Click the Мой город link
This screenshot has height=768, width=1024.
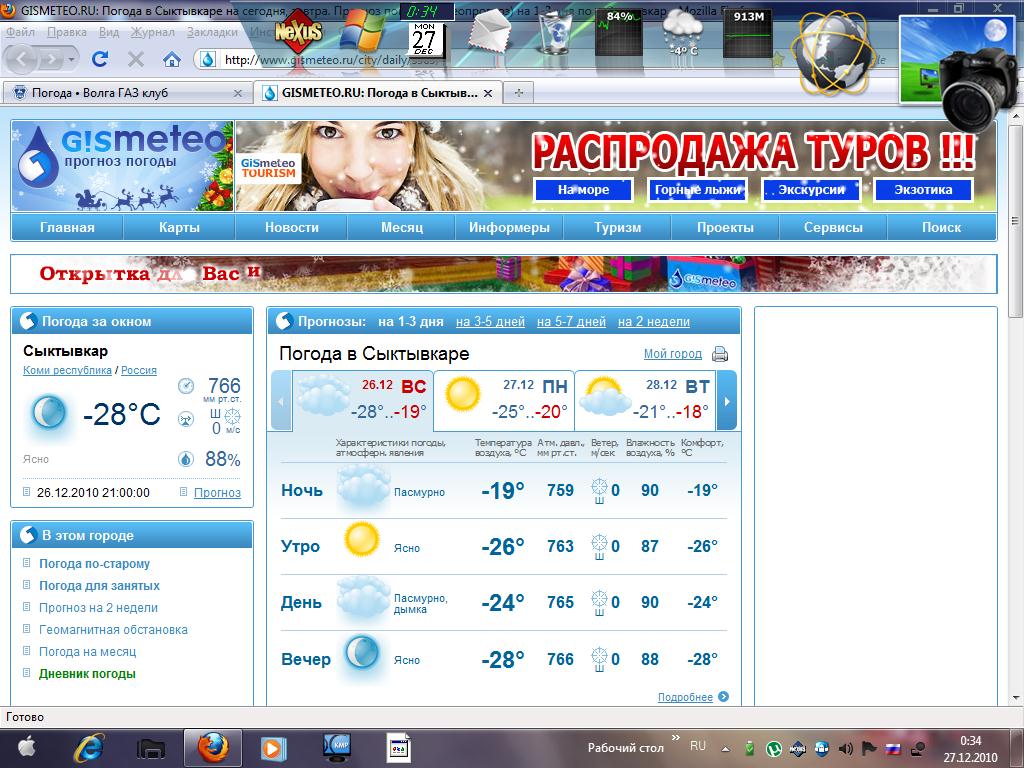click(x=673, y=354)
